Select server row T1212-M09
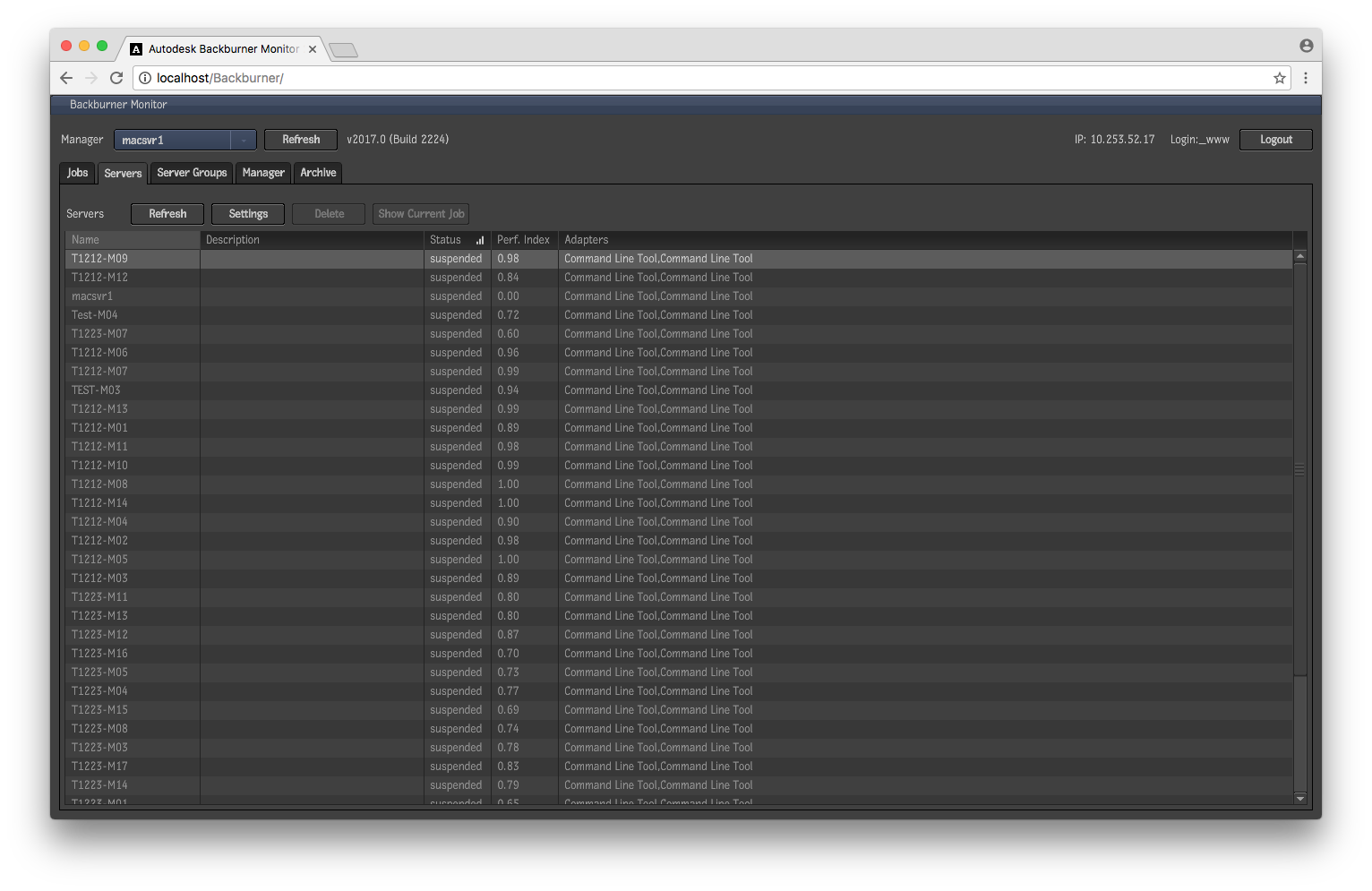1372x891 pixels. pyautogui.click(x=679, y=259)
